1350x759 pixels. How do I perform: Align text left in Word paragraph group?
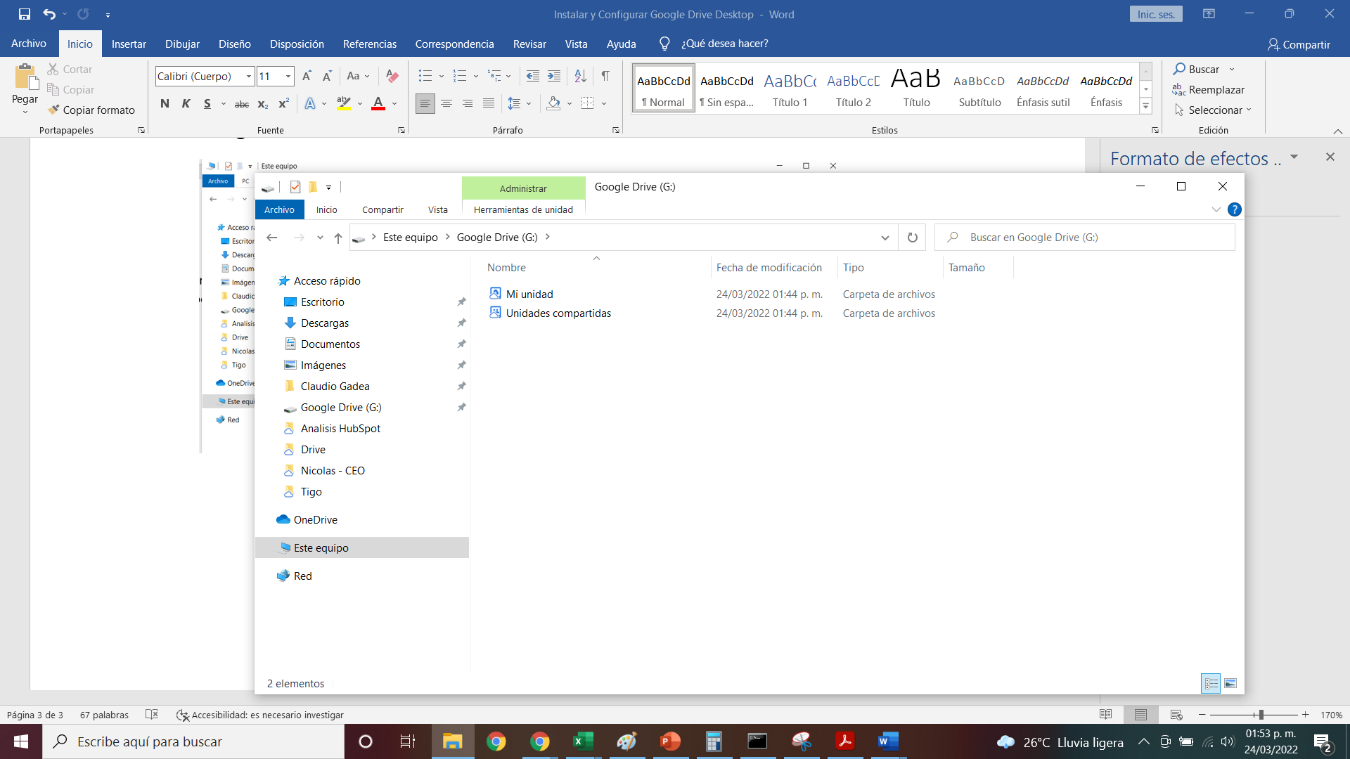click(x=425, y=104)
